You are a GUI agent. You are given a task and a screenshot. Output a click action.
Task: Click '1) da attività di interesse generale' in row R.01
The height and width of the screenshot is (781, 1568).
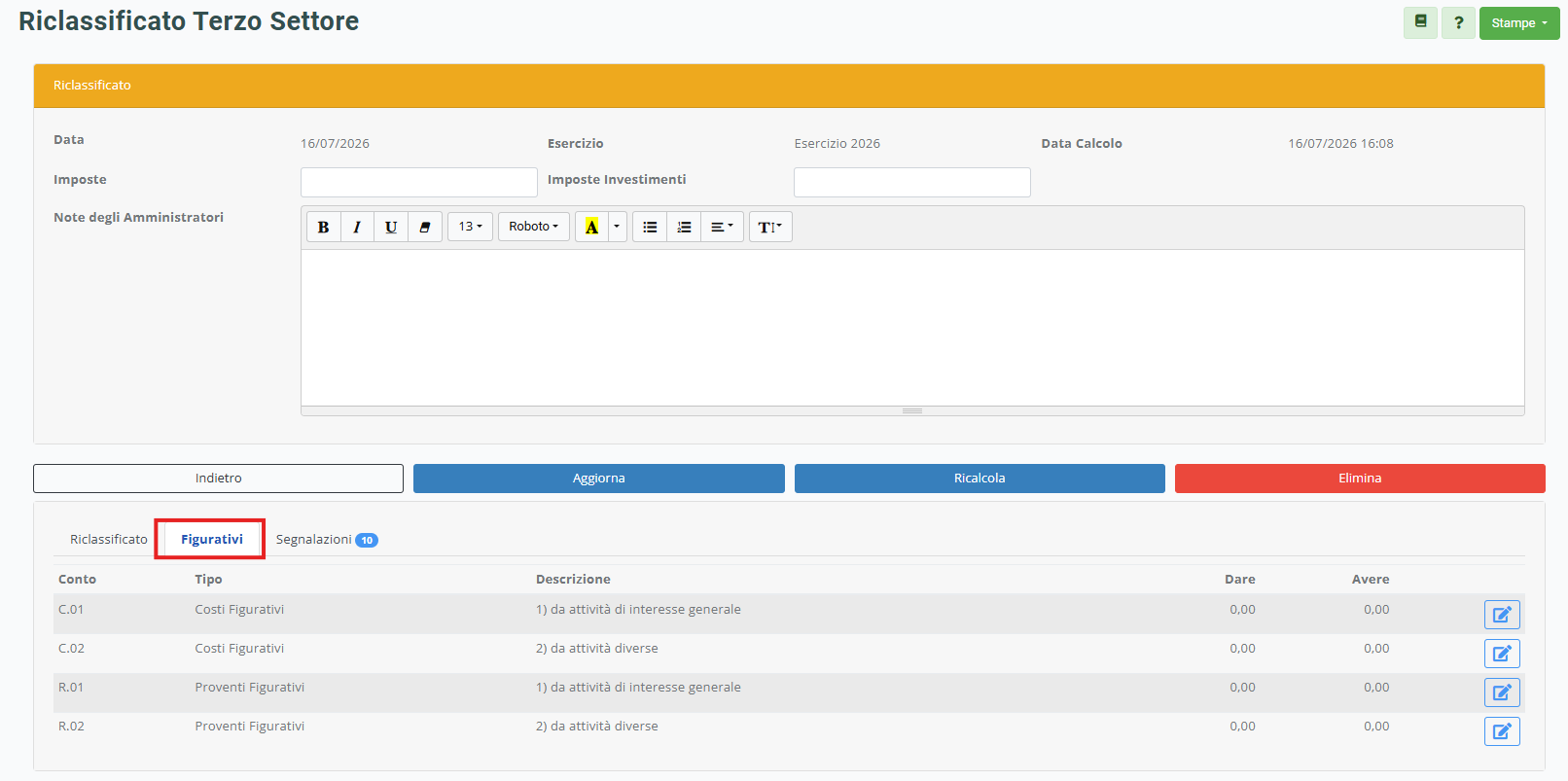click(x=638, y=688)
